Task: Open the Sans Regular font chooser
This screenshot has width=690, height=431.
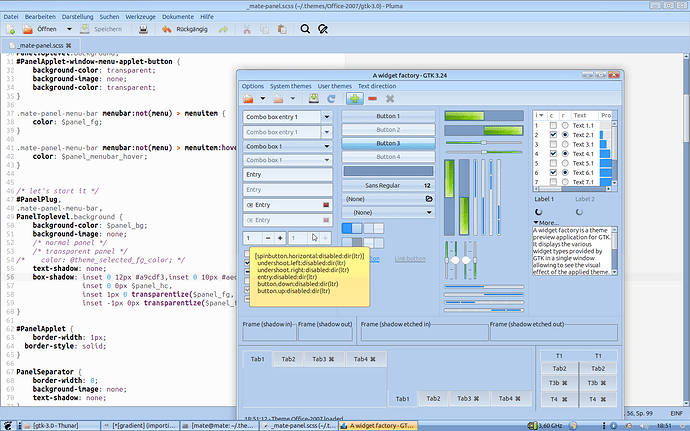Action: [x=388, y=185]
